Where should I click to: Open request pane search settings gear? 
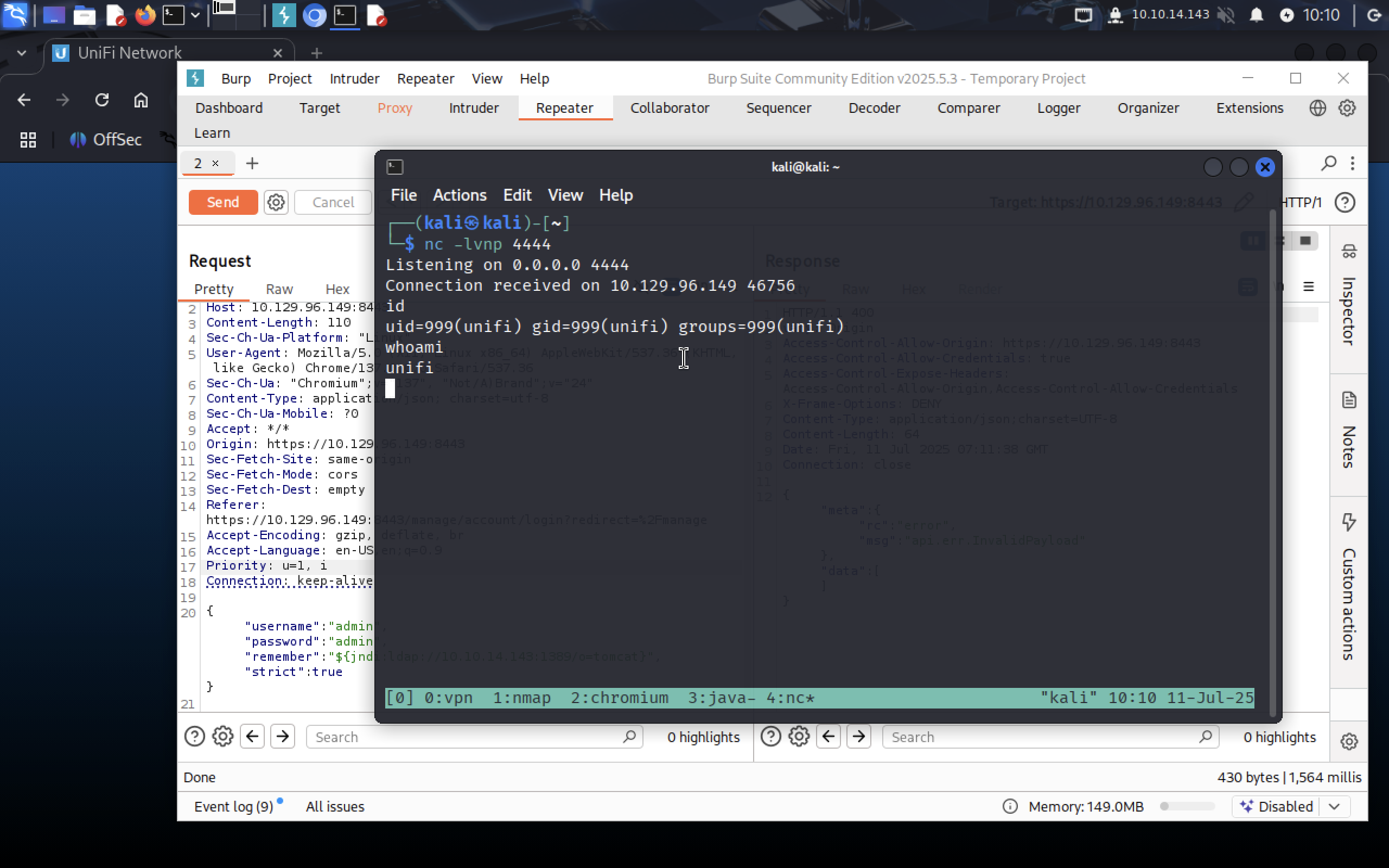[x=222, y=737]
